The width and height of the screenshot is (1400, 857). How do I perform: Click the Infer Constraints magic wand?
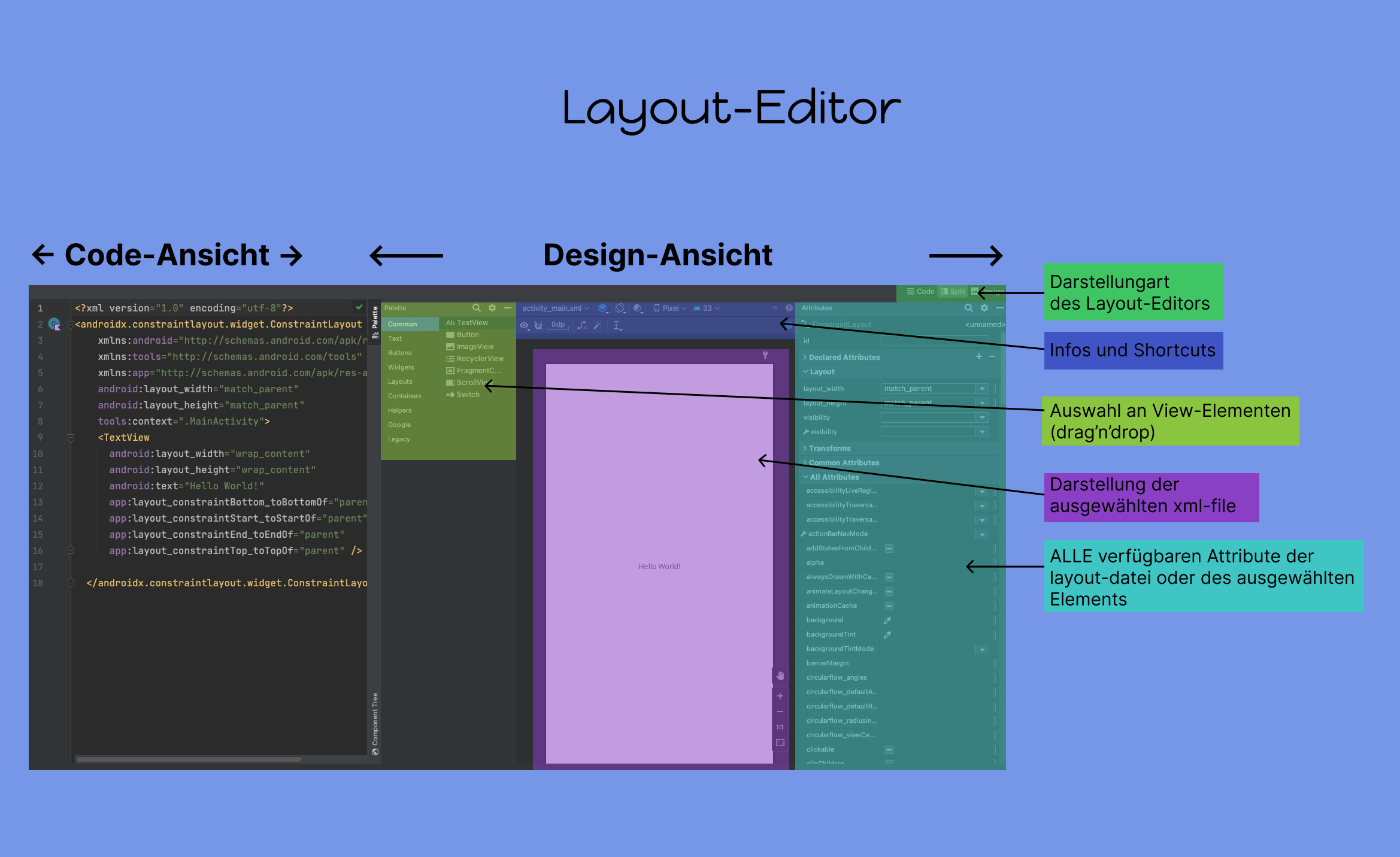597,325
